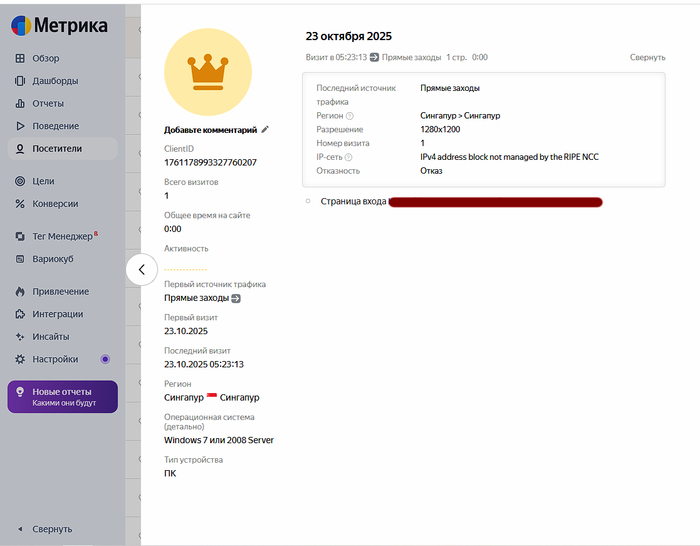Click the Цели target icon

[20, 181]
